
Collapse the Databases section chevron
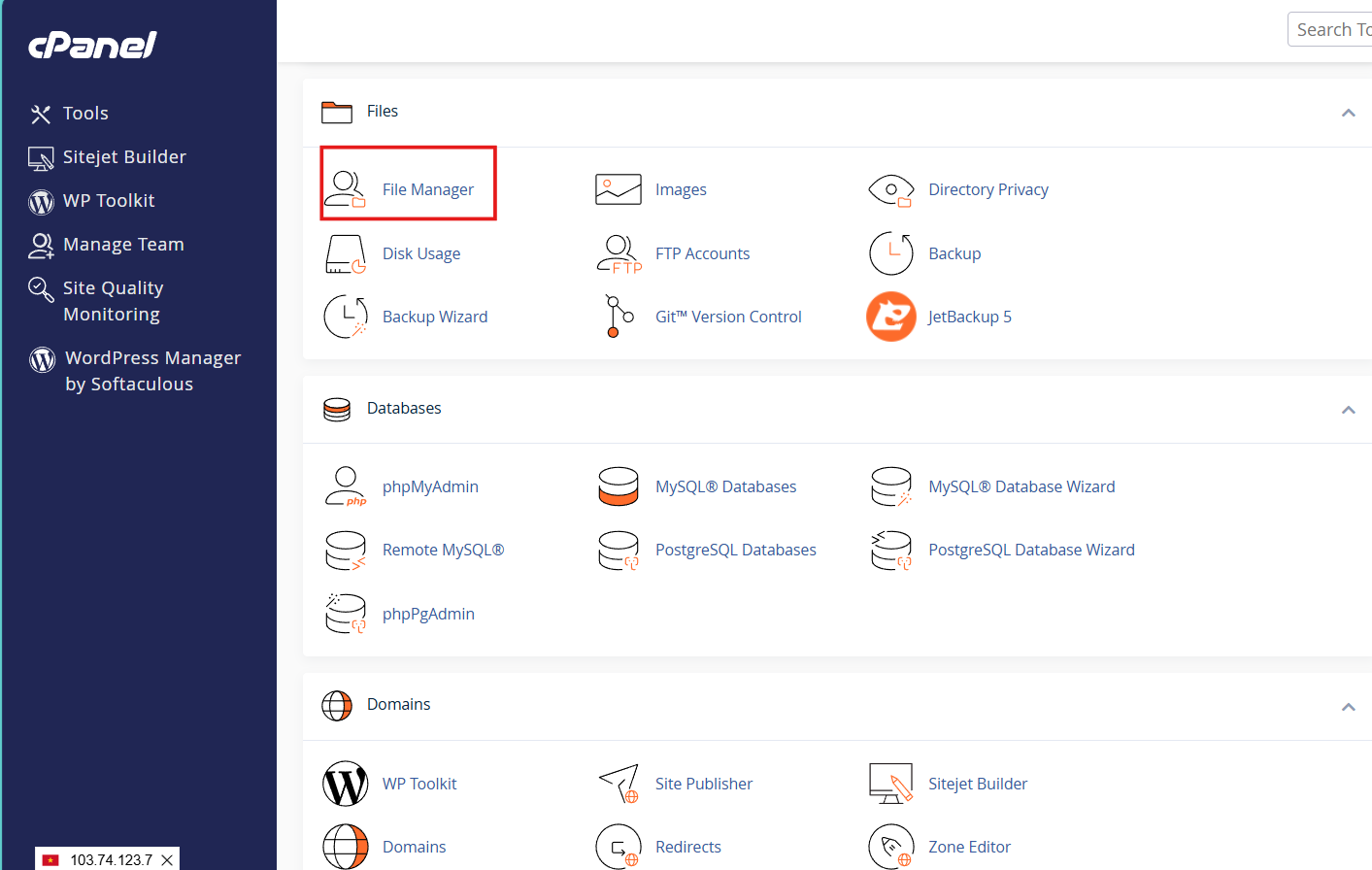coord(1348,410)
